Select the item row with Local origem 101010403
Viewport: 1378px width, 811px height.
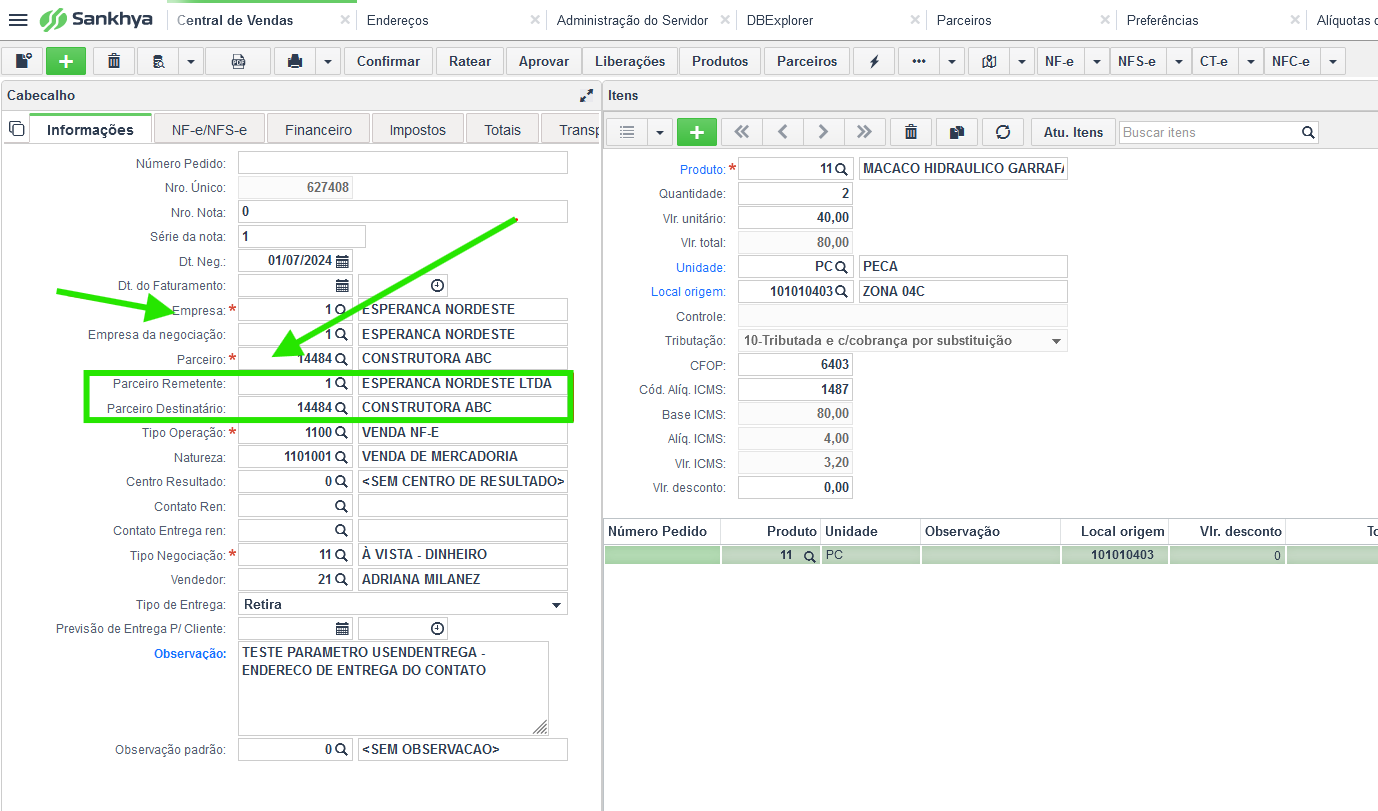991,555
